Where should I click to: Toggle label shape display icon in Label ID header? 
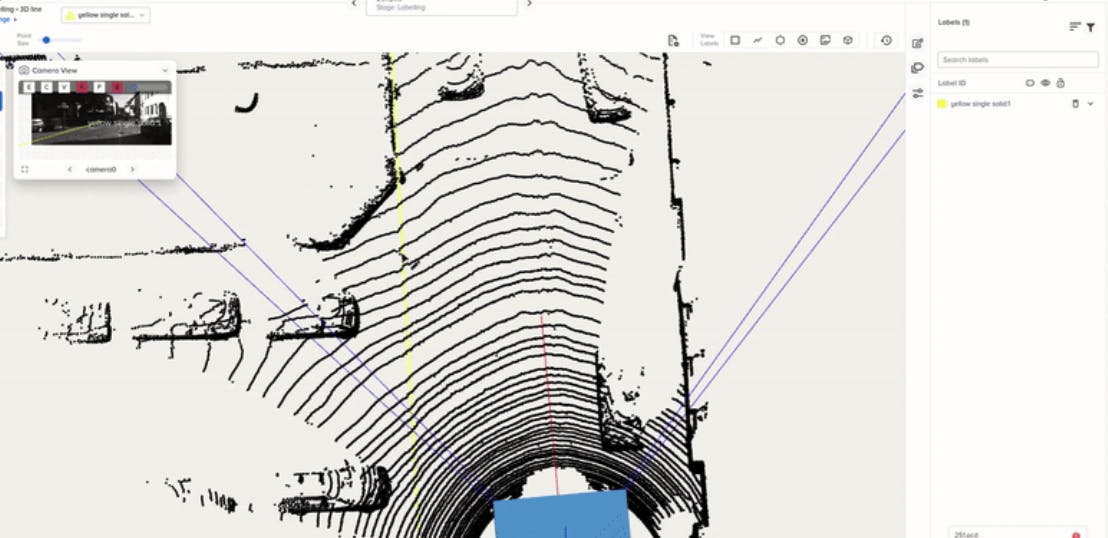1030,83
